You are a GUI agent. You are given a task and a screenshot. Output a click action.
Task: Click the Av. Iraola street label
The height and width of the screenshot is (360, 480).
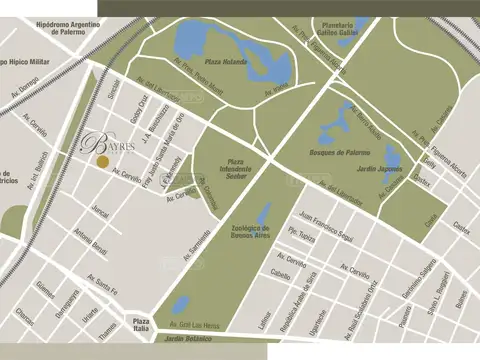276,89
